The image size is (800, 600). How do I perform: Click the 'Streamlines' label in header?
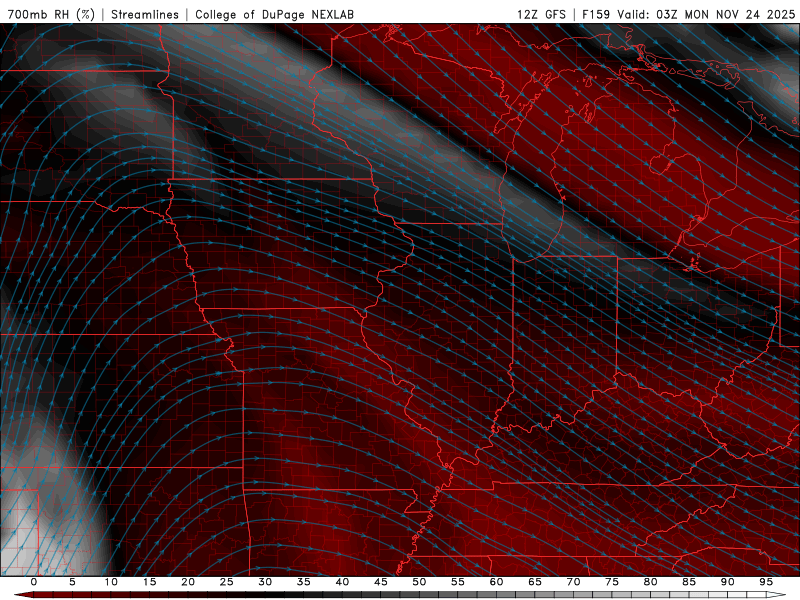click(145, 14)
